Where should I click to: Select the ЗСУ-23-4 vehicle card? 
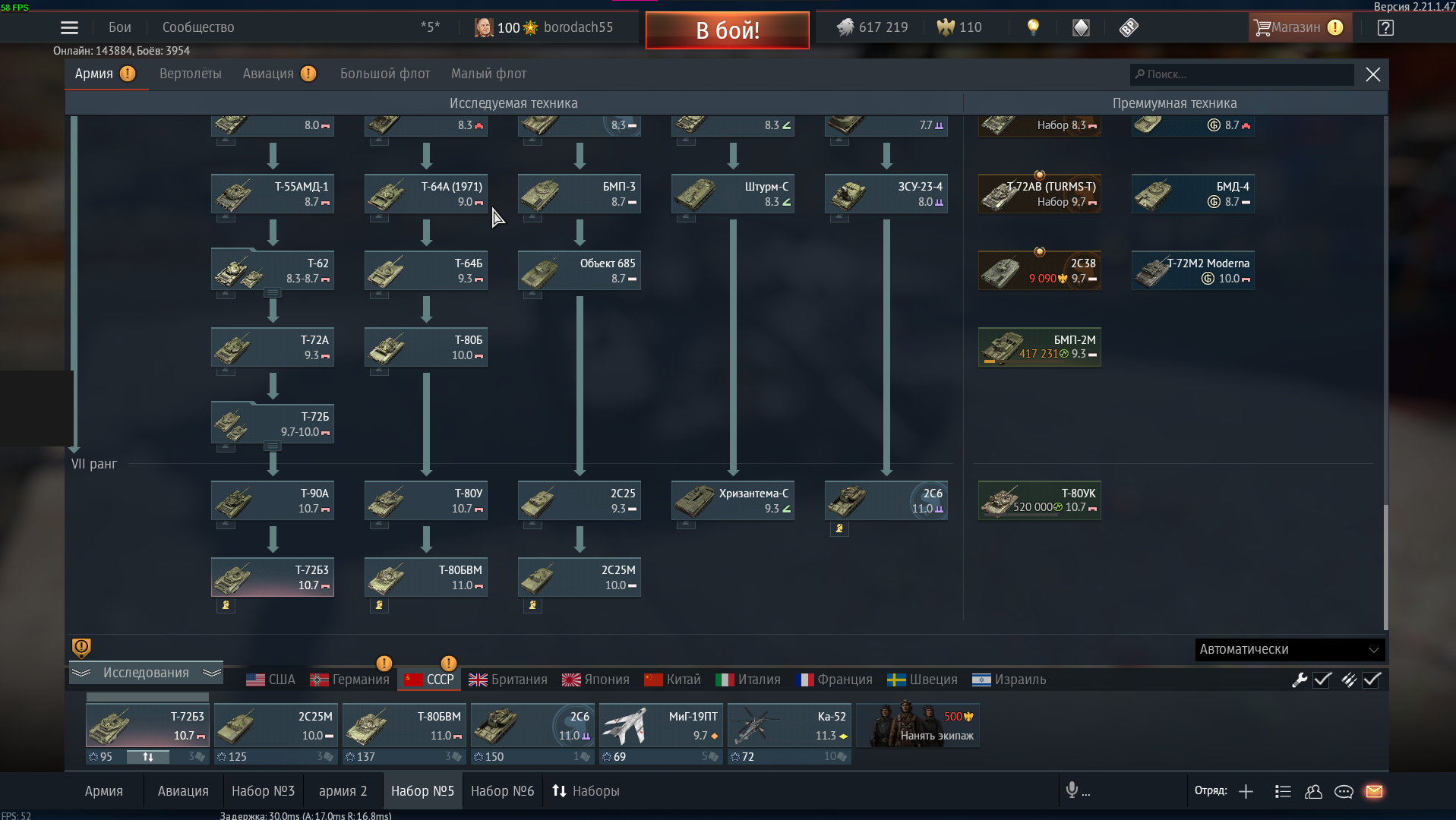[886, 194]
